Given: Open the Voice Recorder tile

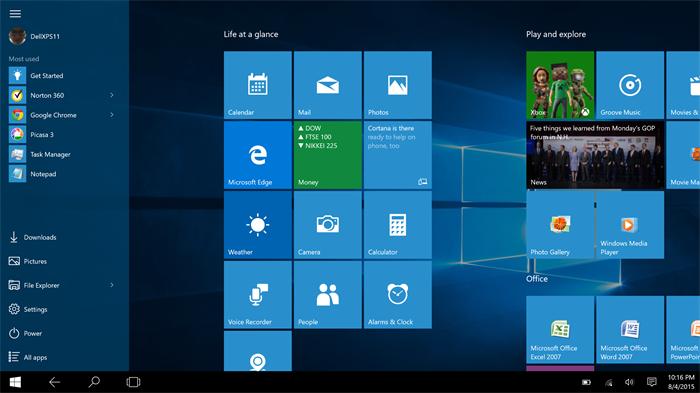Looking at the screenshot, I should (x=258, y=295).
